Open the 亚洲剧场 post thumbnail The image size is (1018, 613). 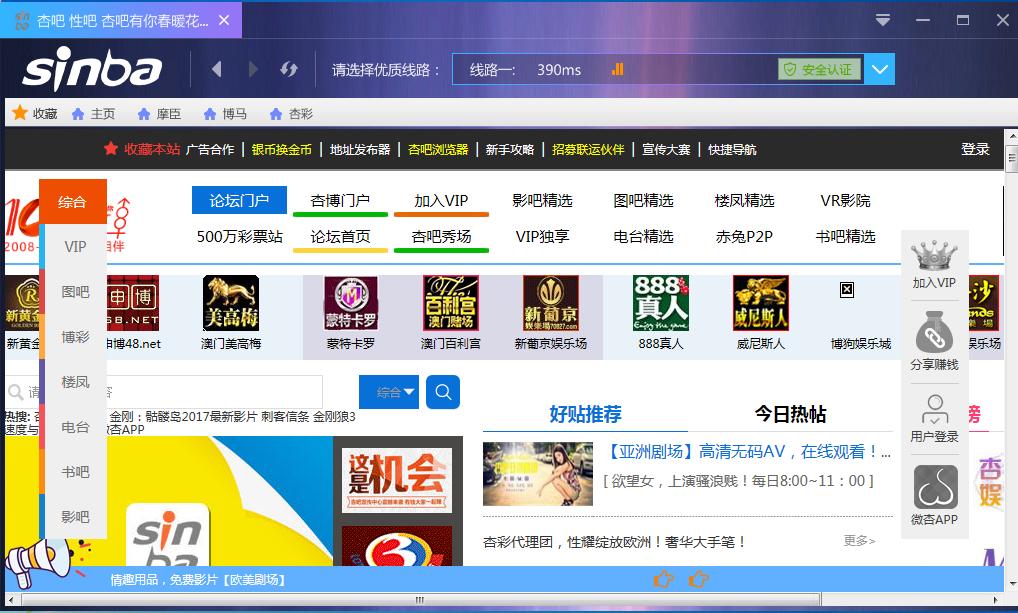pyautogui.click(x=538, y=474)
